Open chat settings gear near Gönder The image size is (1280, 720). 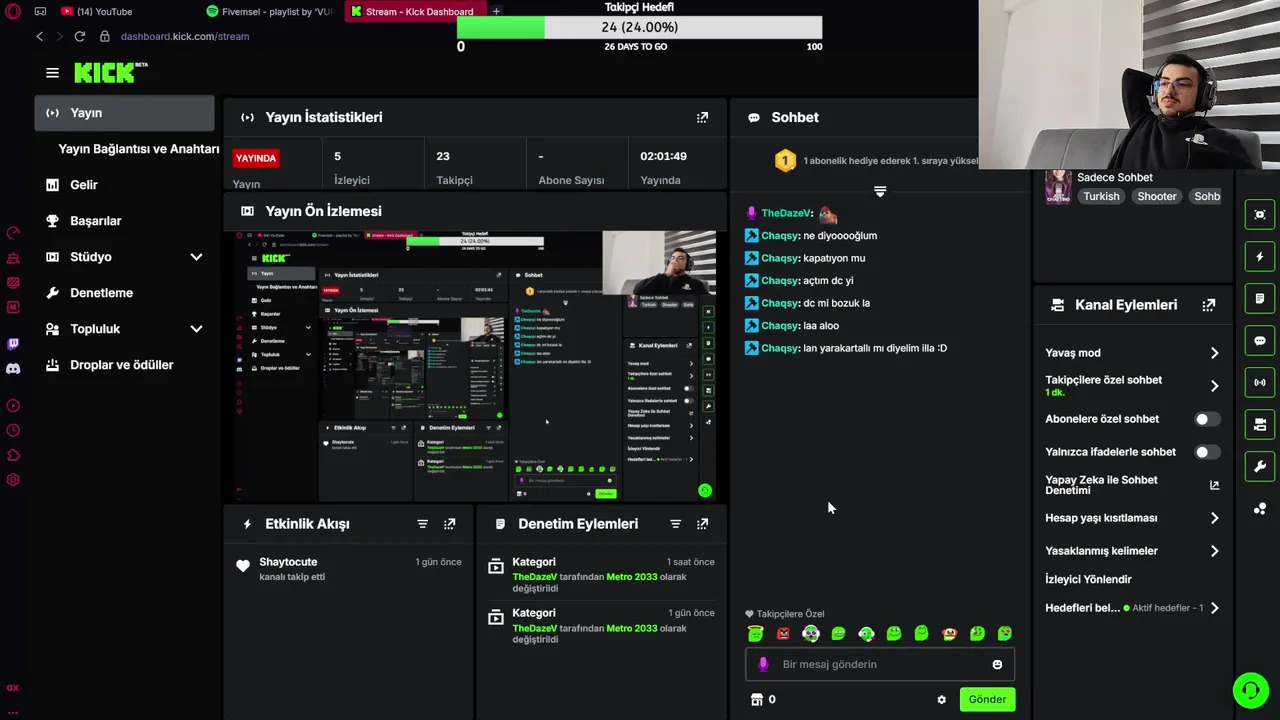(941, 700)
